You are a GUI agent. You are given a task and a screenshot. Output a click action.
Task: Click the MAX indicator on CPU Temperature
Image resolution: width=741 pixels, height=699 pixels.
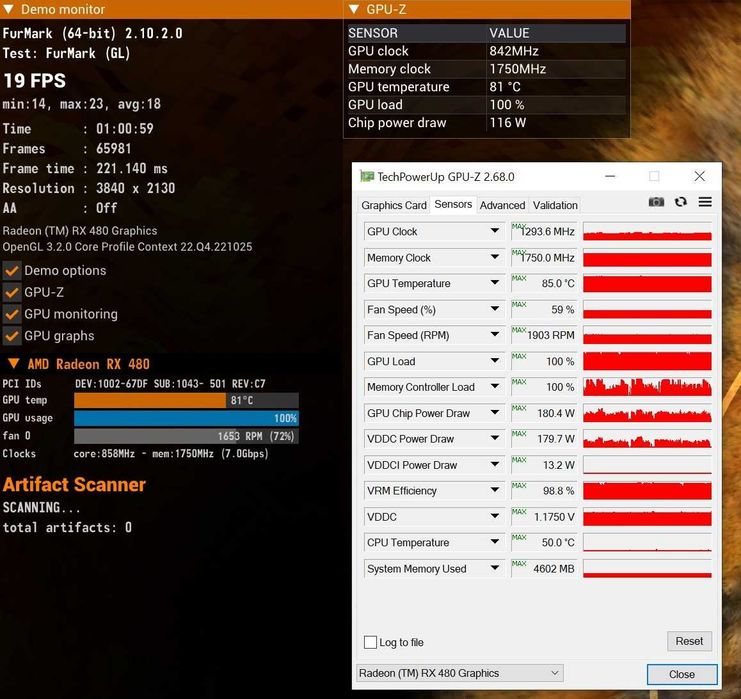519,537
